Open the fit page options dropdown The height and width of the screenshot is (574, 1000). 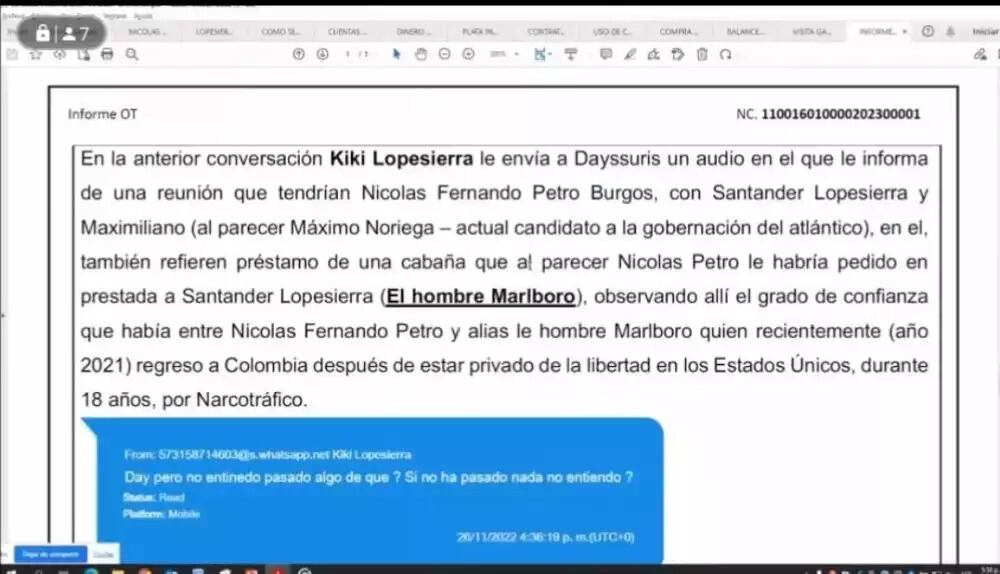[543, 55]
